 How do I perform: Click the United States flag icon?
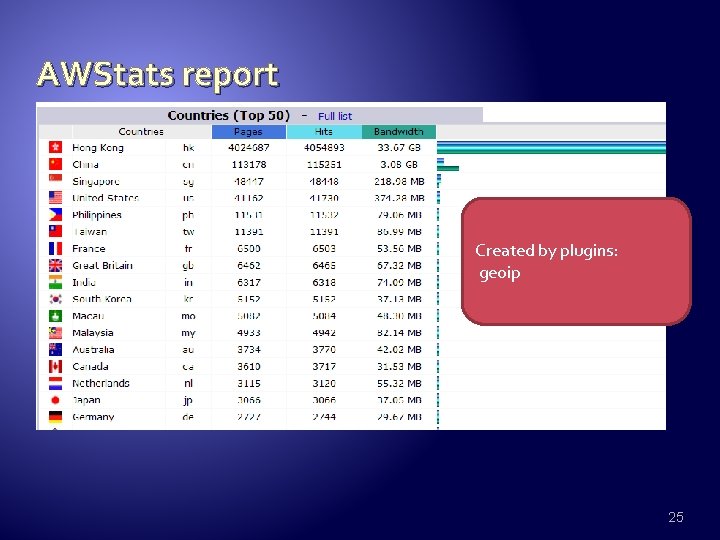coord(56,197)
